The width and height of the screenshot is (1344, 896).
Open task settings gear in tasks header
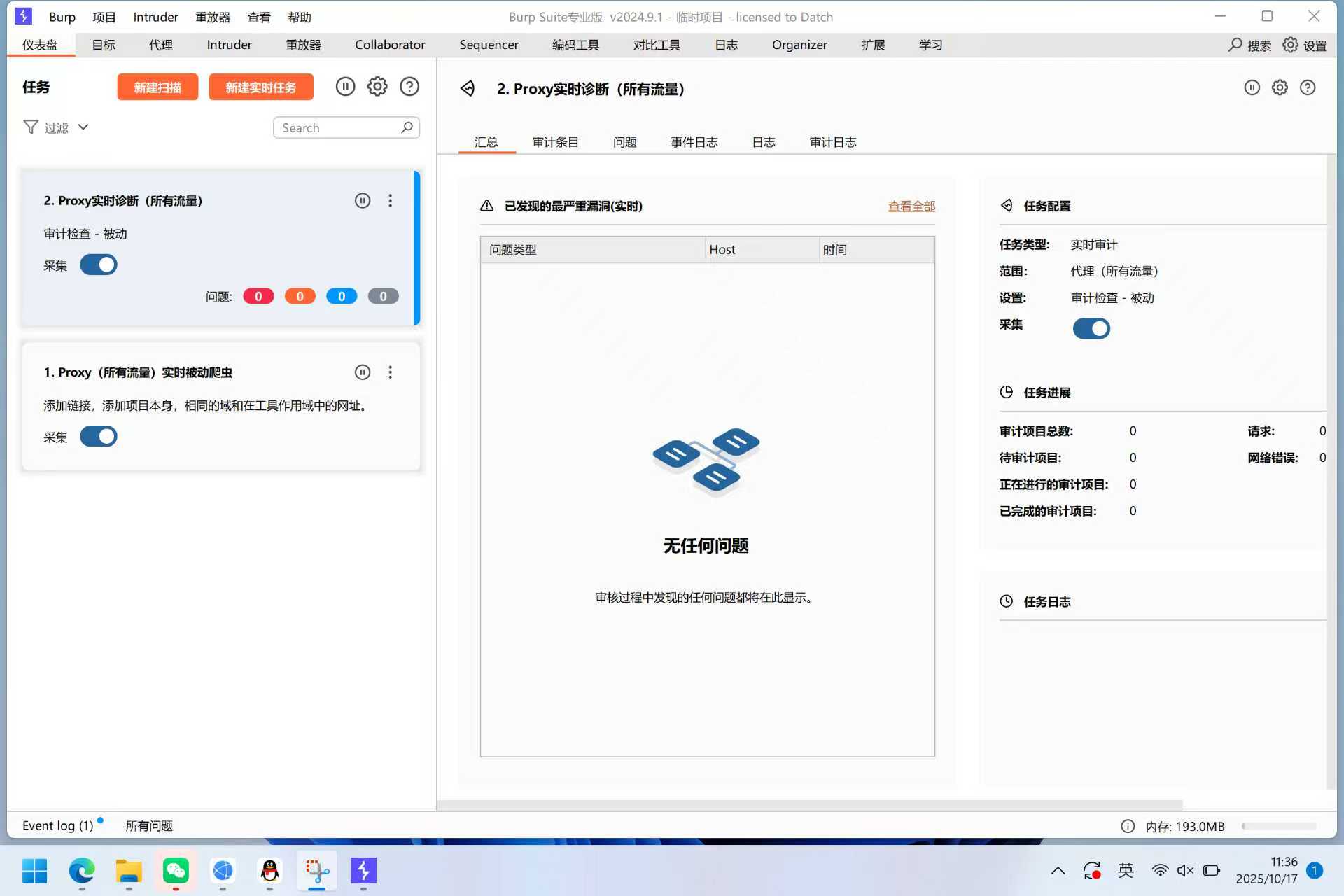coord(377,87)
